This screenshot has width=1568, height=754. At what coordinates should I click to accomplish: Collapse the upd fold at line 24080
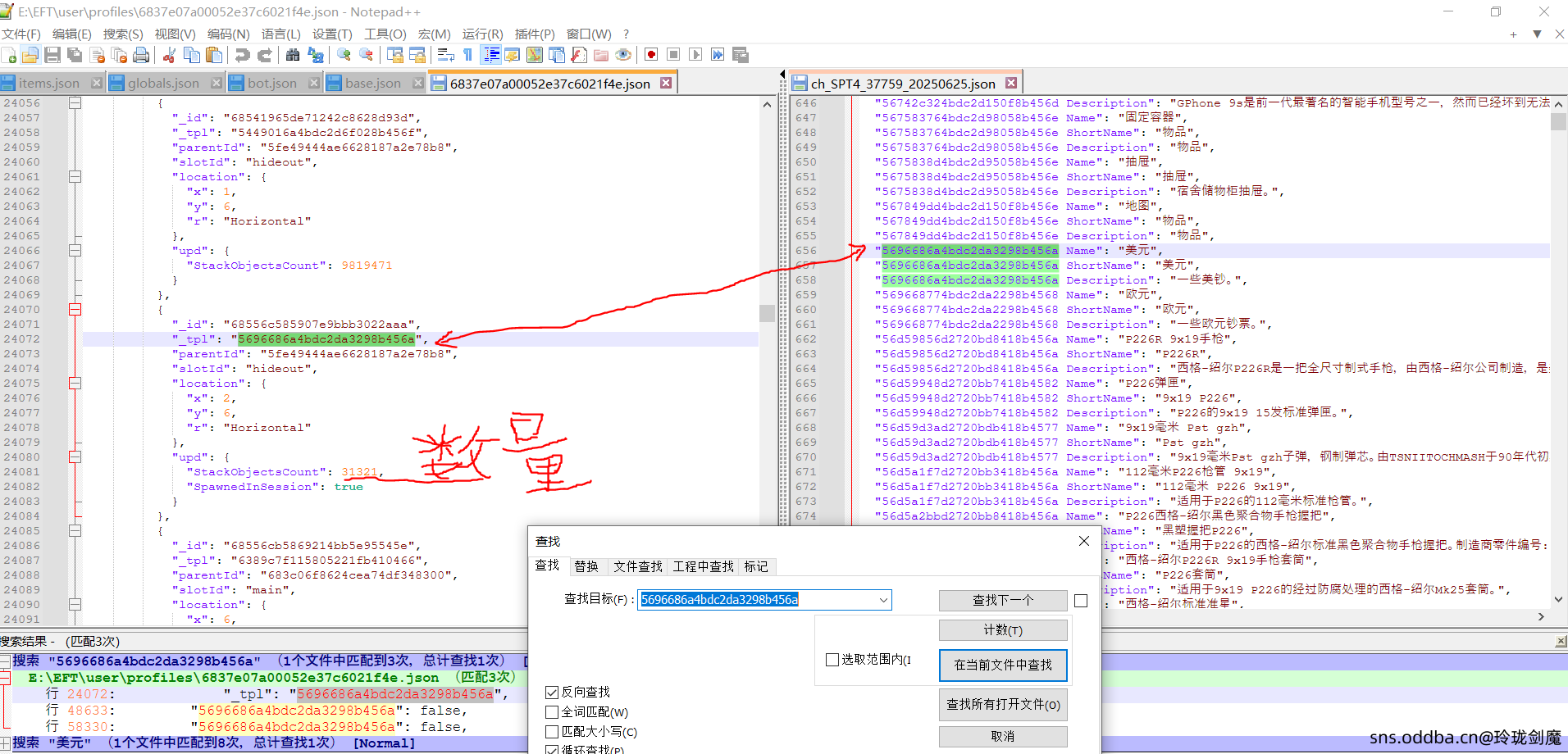coord(75,457)
